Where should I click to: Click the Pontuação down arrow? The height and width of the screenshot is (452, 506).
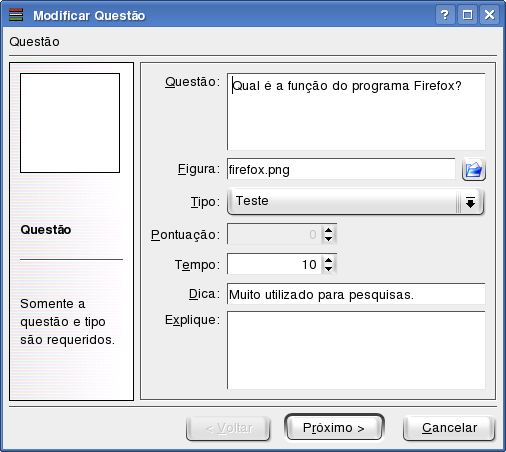click(x=329, y=239)
